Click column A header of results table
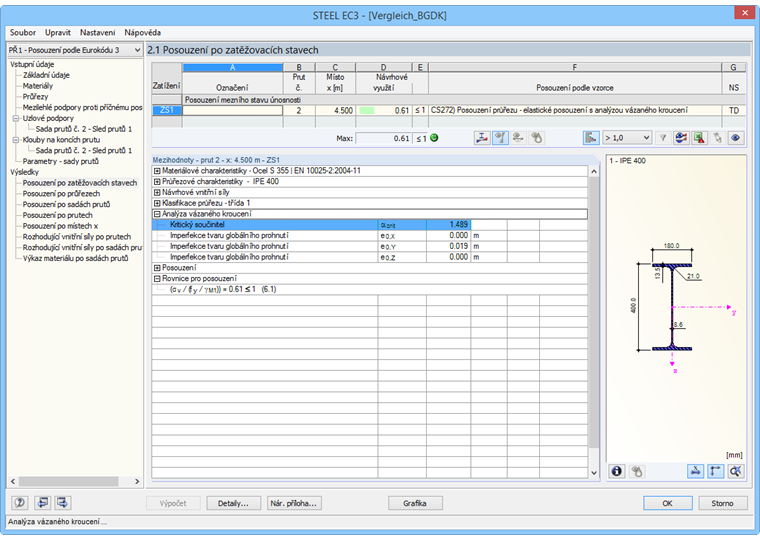Image resolution: width=760 pixels, height=541 pixels. point(233,67)
